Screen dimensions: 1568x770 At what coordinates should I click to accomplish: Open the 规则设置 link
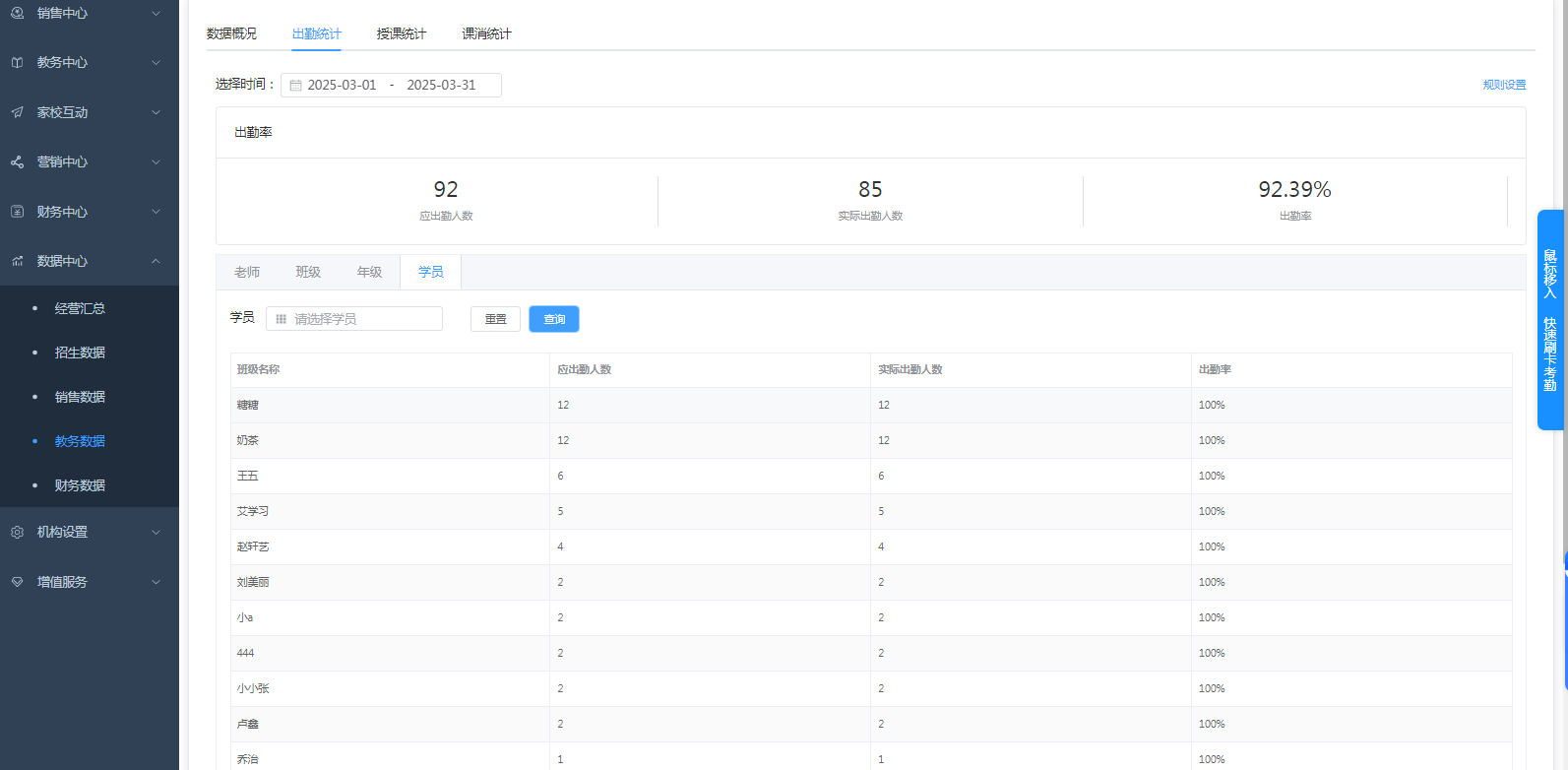(x=1504, y=85)
